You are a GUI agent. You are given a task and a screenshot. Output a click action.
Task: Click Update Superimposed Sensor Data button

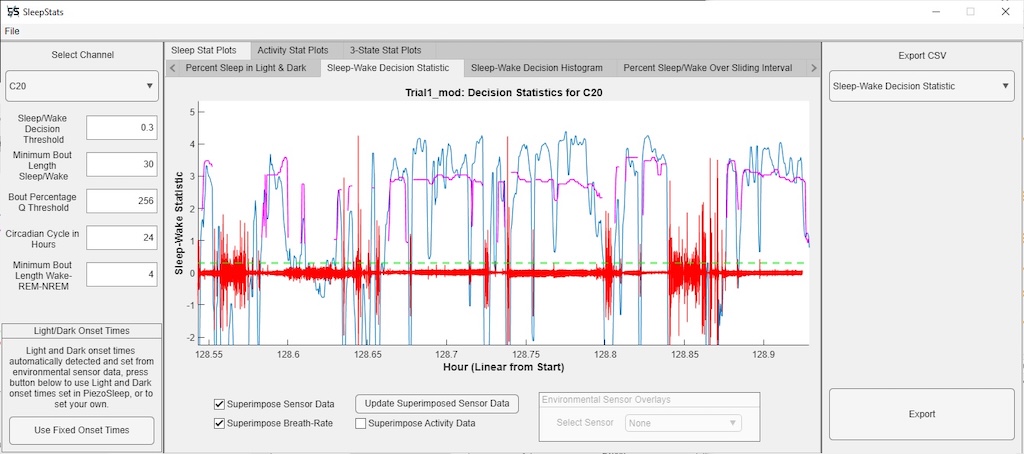point(437,404)
